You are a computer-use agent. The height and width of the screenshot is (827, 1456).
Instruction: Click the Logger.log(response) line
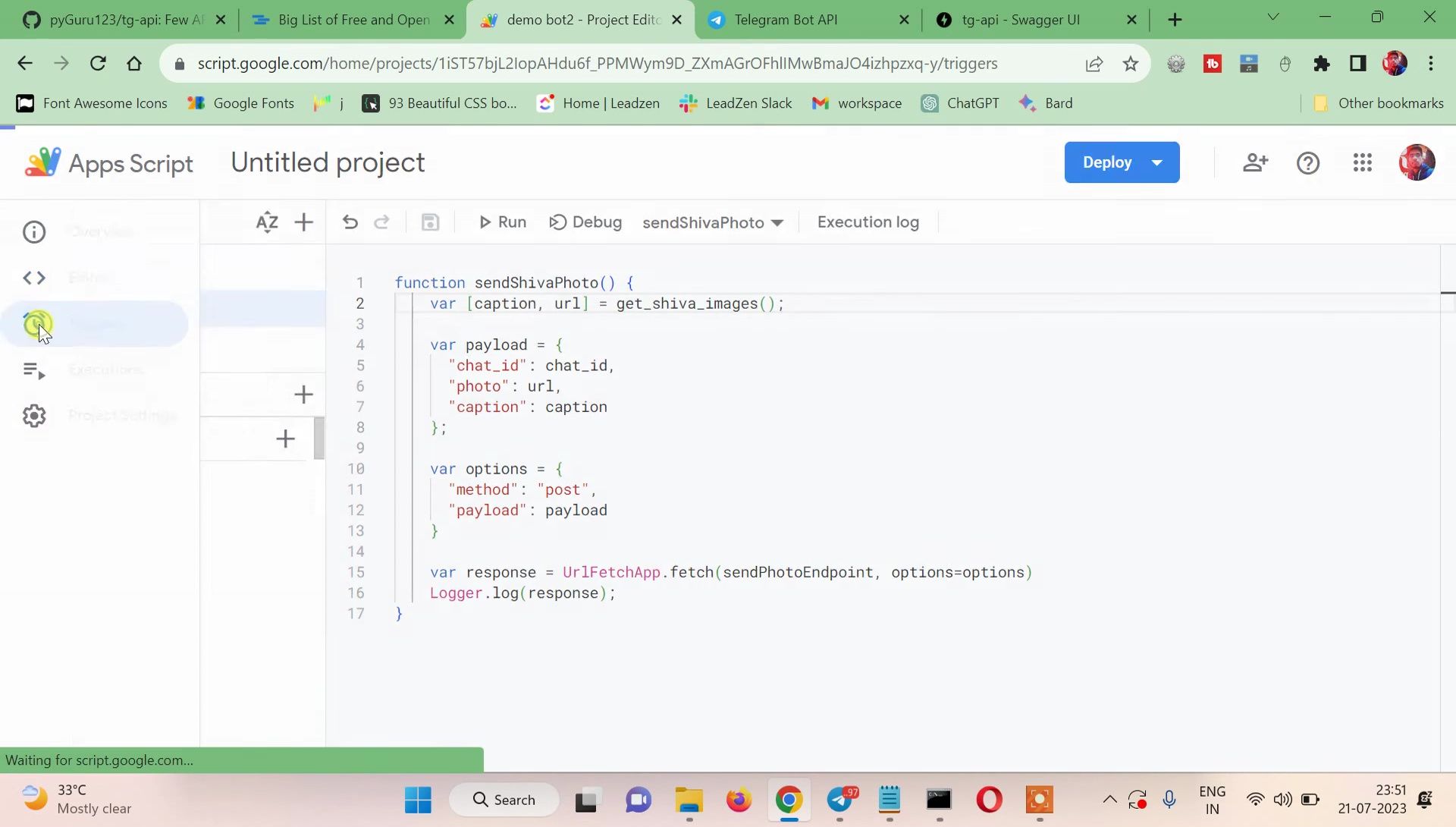(522, 593)
